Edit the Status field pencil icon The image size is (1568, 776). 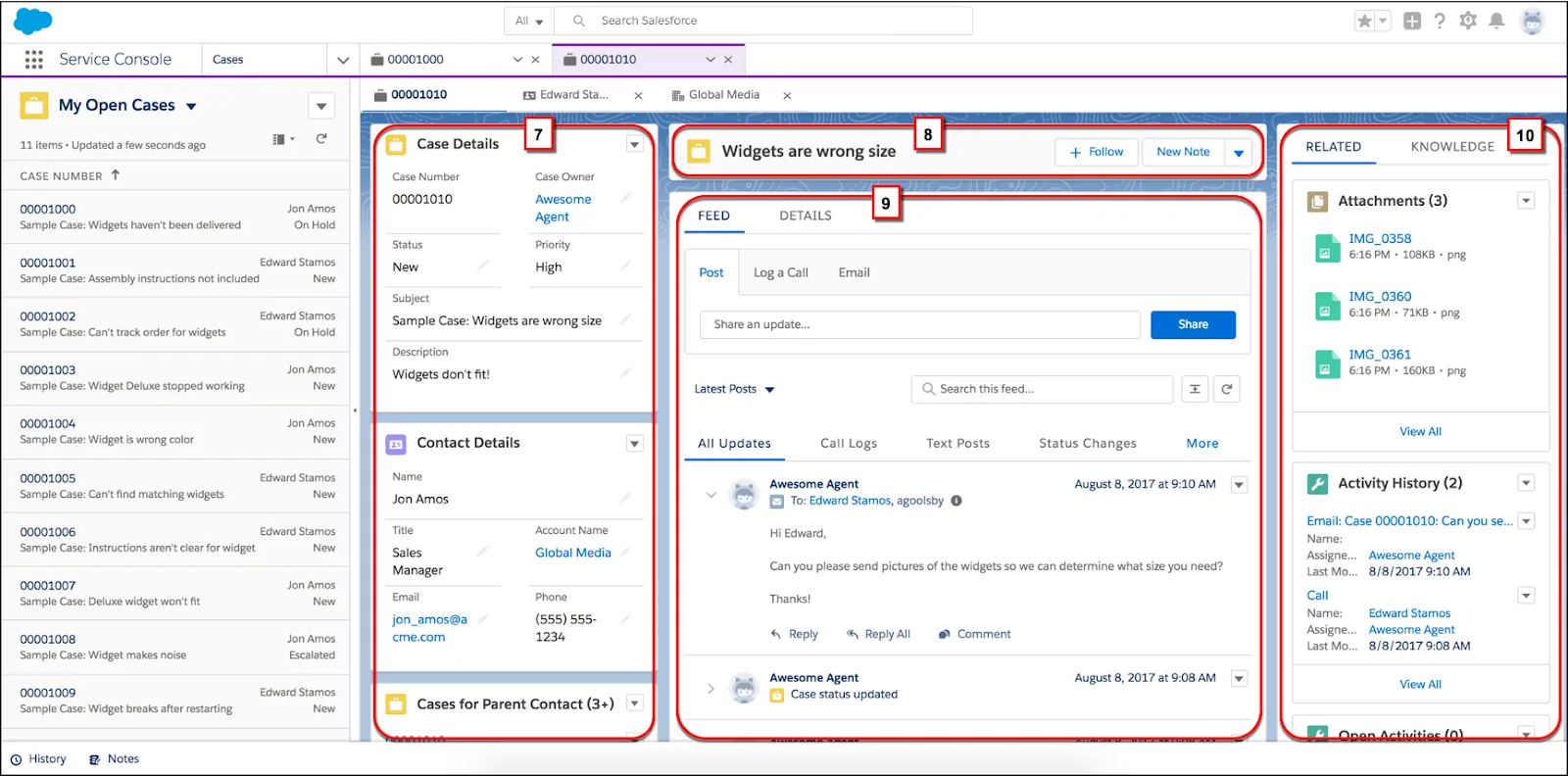pyautogui.click(x=483, y=266)
